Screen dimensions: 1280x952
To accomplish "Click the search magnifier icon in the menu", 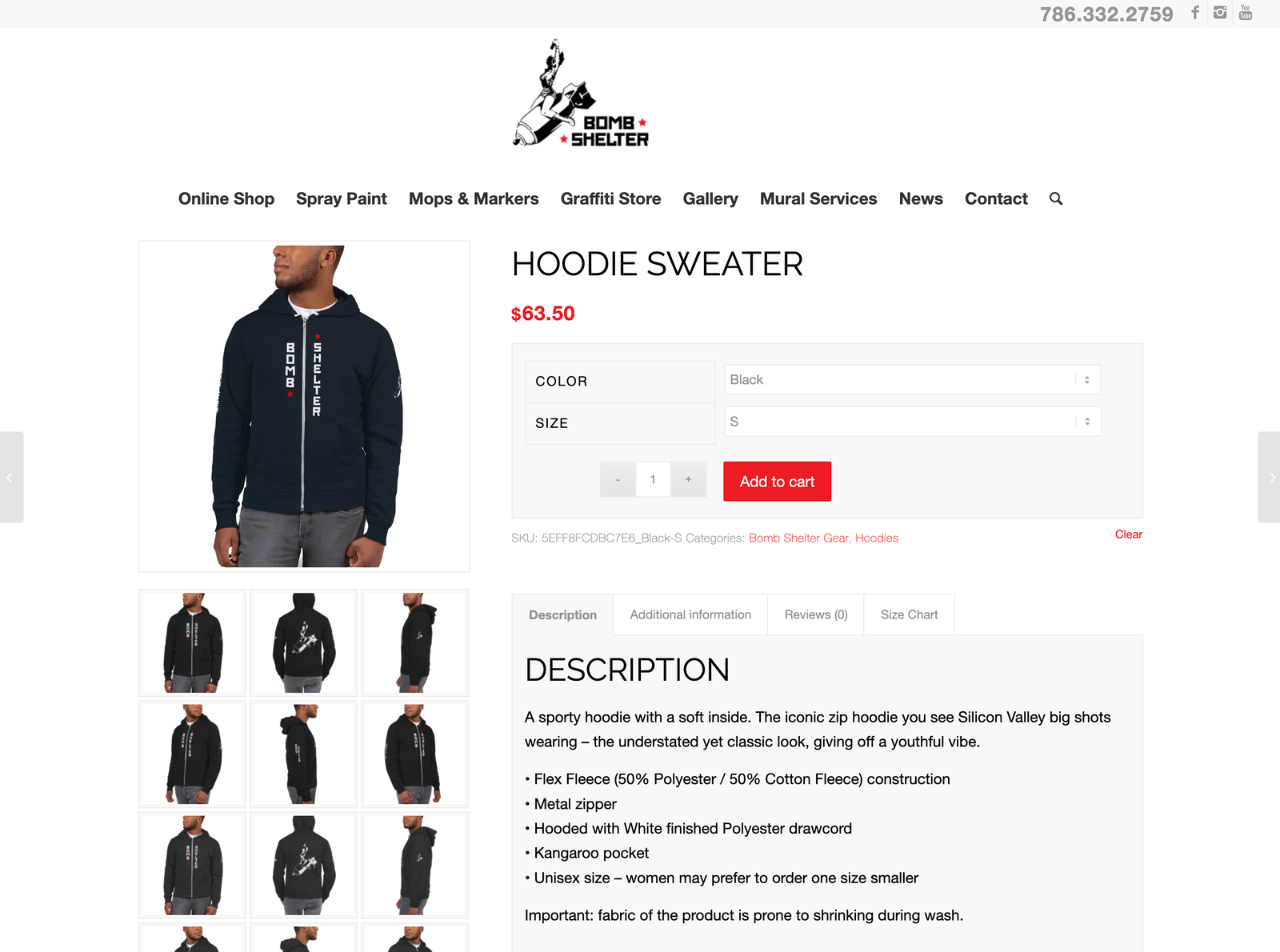I will [x=1056, y=198].
